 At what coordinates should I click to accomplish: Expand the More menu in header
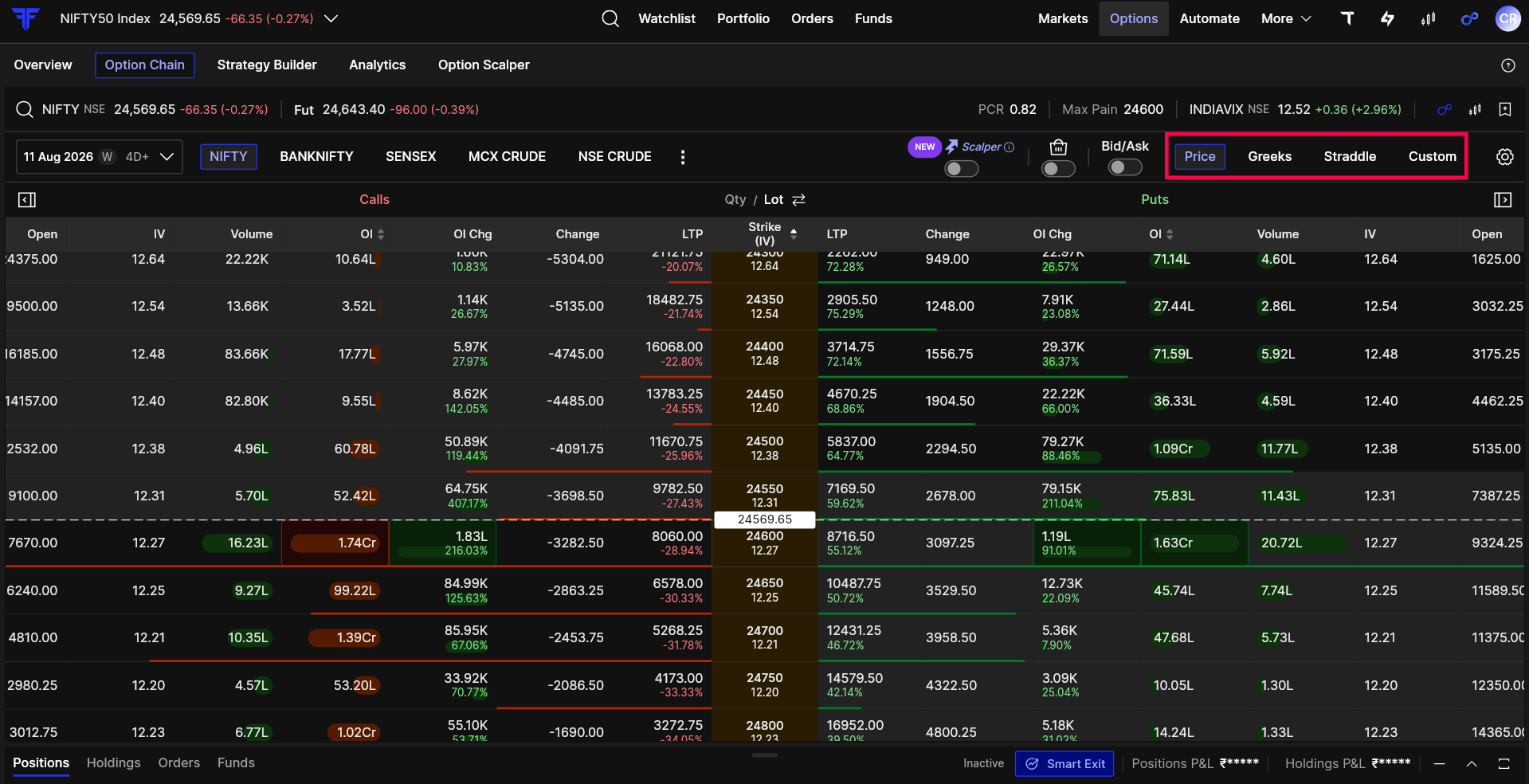tap(1285, 18)
